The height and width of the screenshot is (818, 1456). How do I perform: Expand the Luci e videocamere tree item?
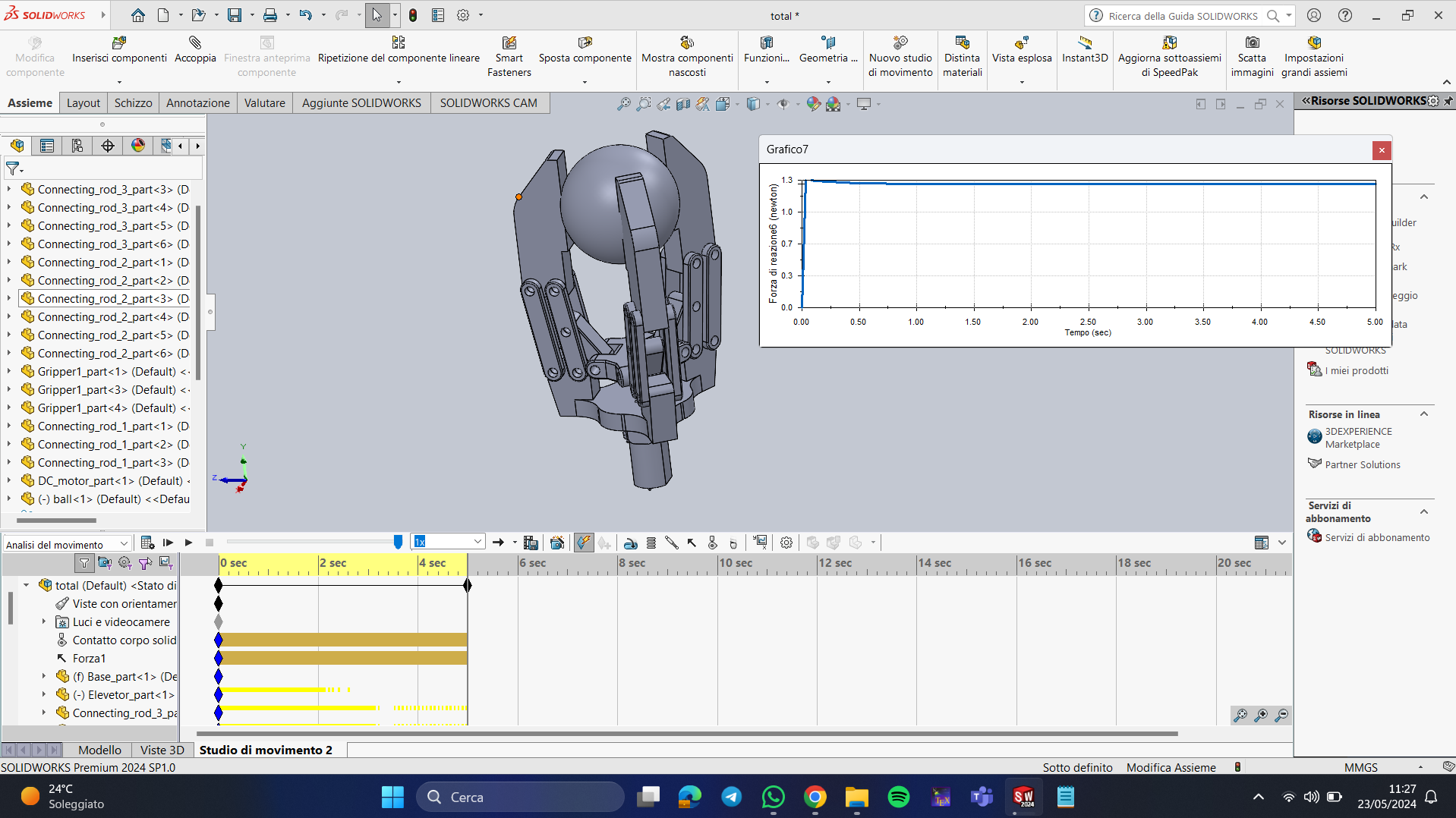44,621
